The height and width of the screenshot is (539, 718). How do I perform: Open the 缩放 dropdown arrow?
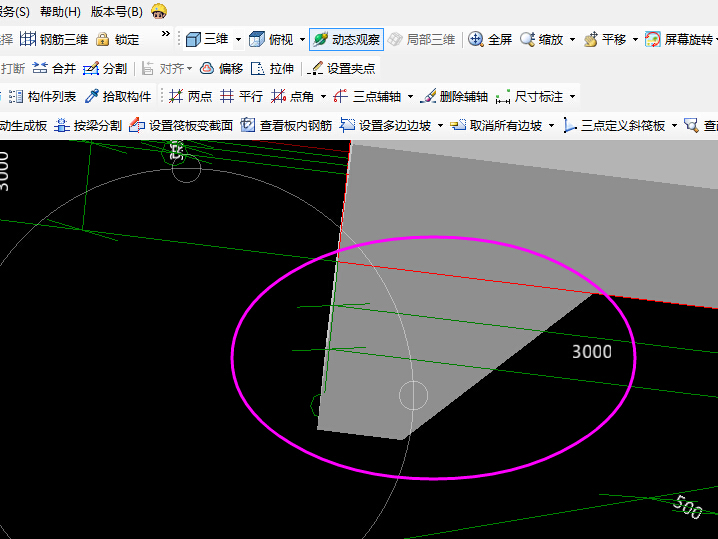coord(572,40)
